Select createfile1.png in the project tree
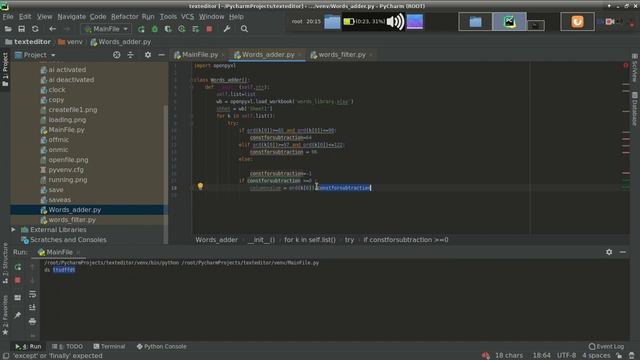The height and width of the screenshot is (360, 640). tap(73, 110)
